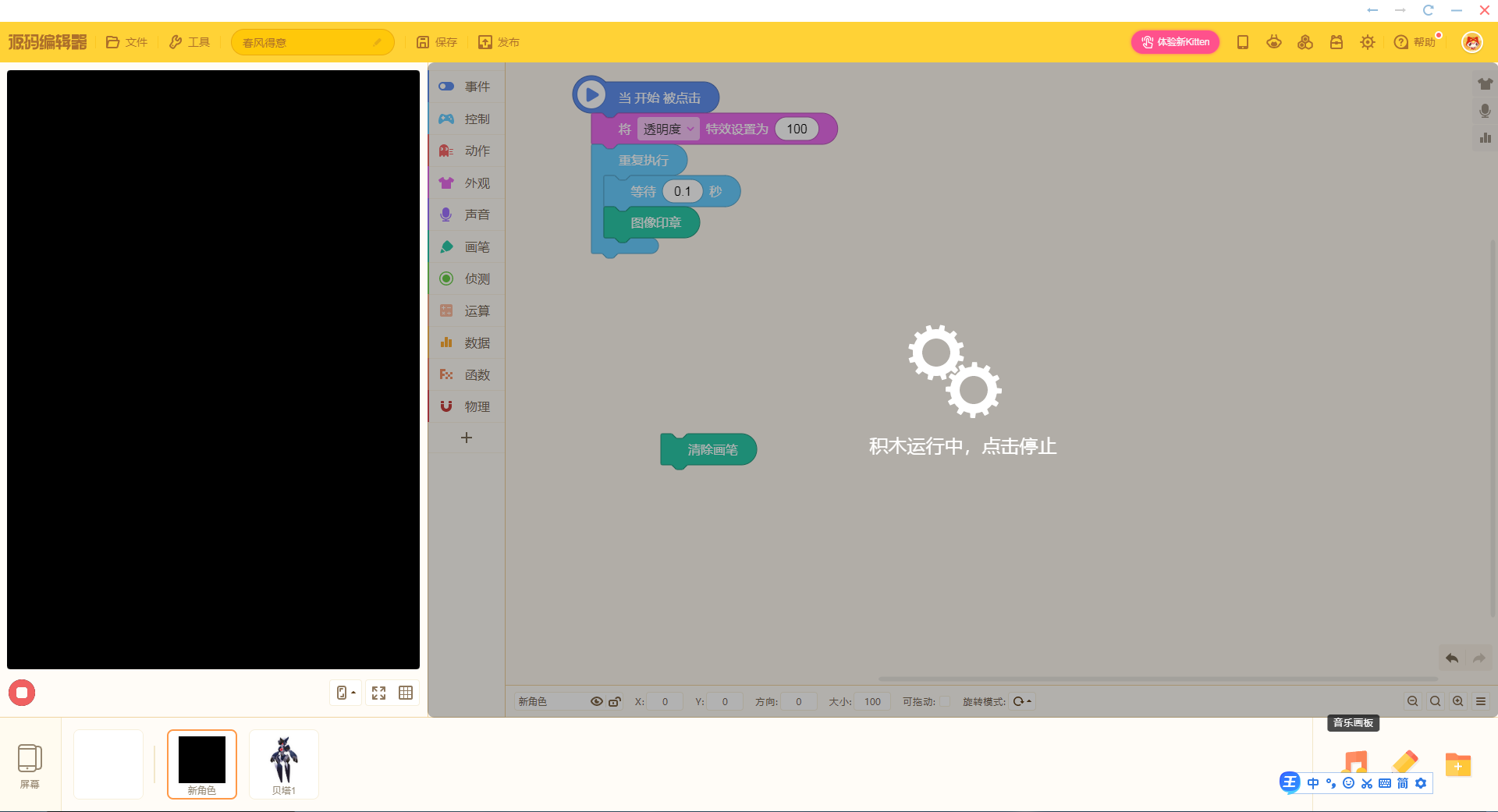Select the 函数 (Functions) block category
The width and height of the screenshot is (1498, 812).
pyautogui.click(x=467, y=374)
